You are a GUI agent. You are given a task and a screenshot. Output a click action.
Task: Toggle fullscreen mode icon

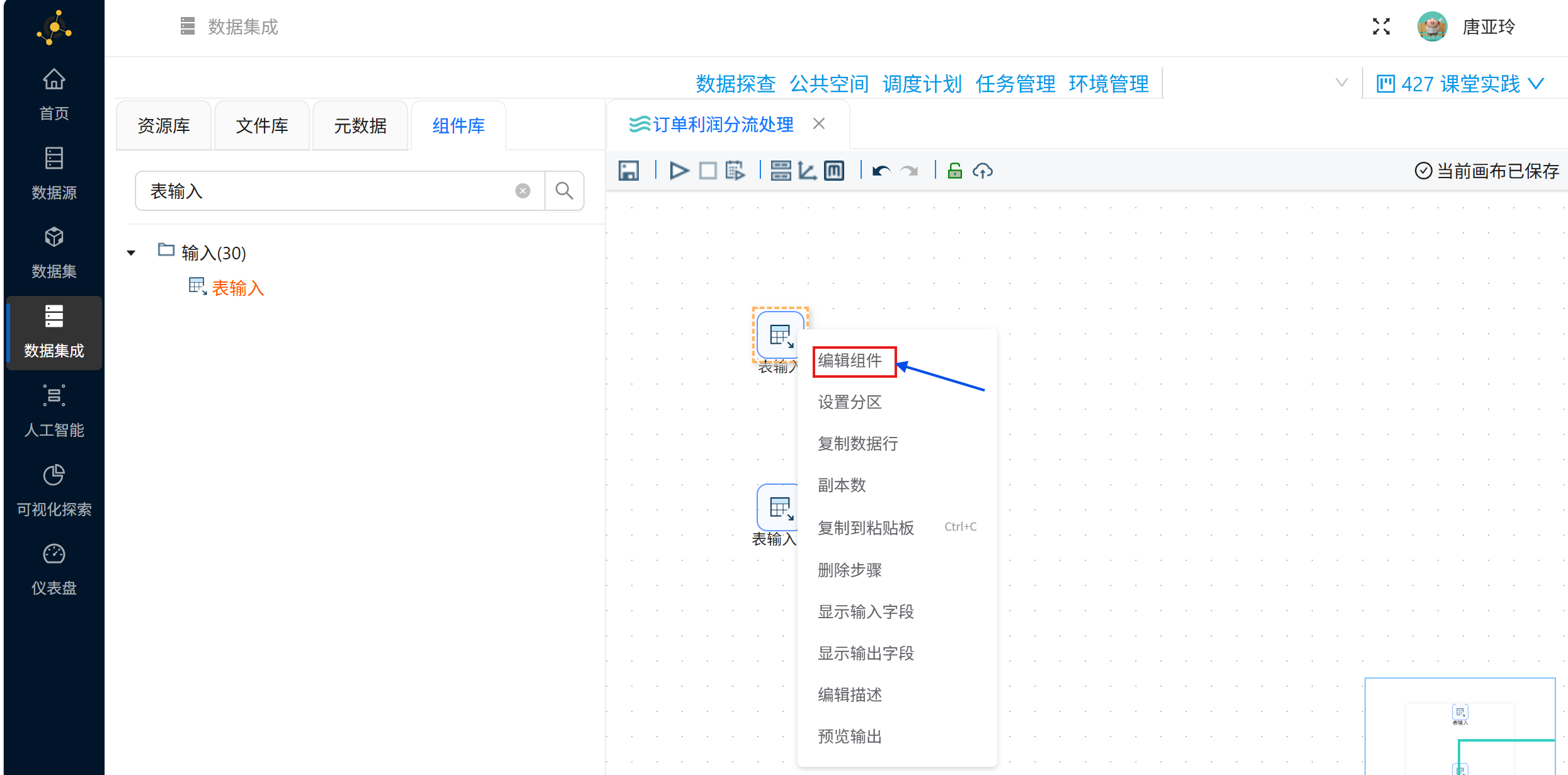click(x=1381, y=26)
